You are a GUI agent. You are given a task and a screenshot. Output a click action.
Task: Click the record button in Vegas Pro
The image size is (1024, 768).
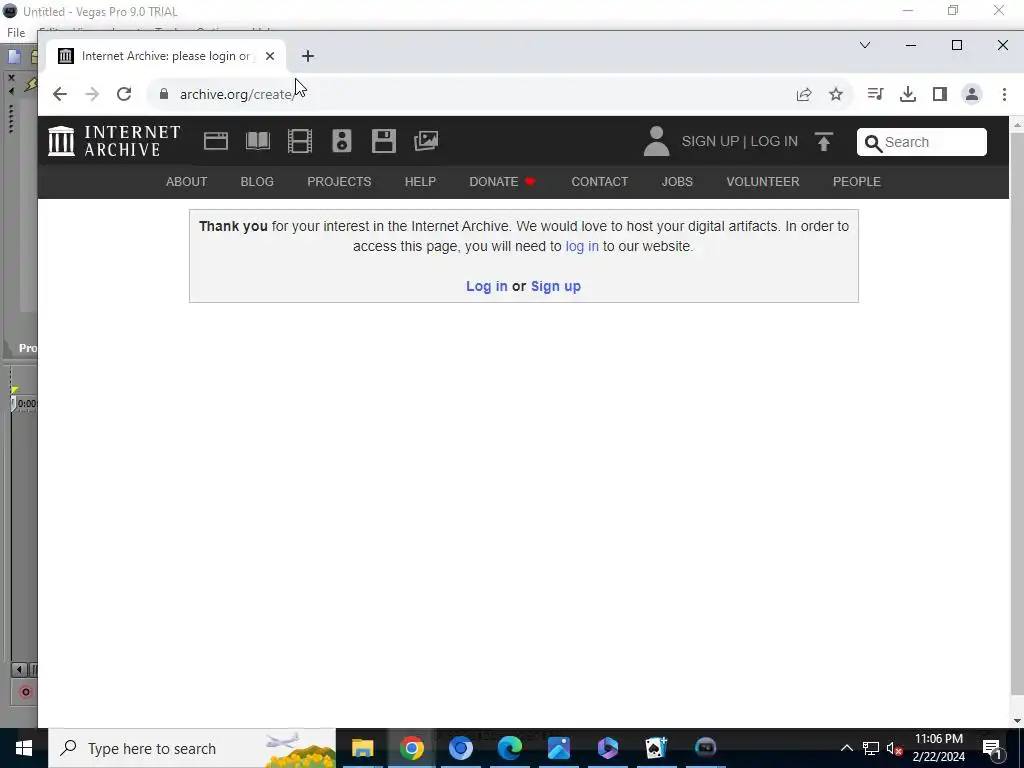25,692
